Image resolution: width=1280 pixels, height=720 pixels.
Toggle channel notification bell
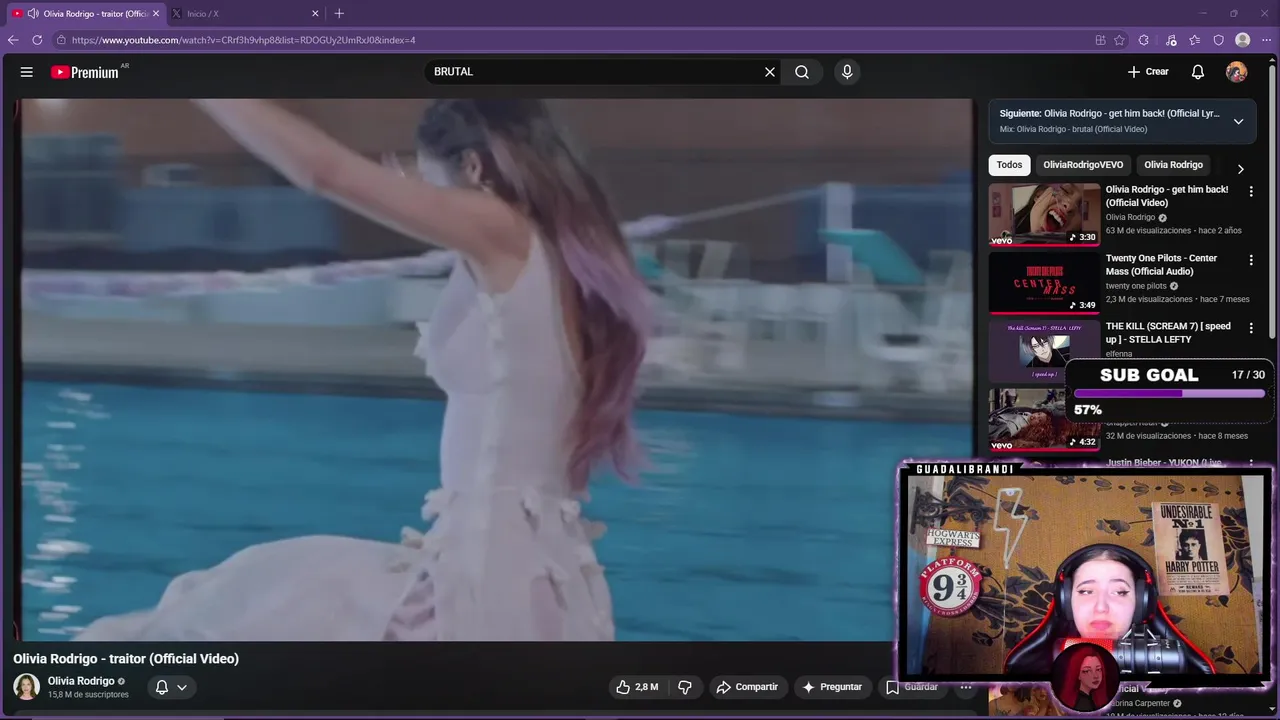[161, 687]
